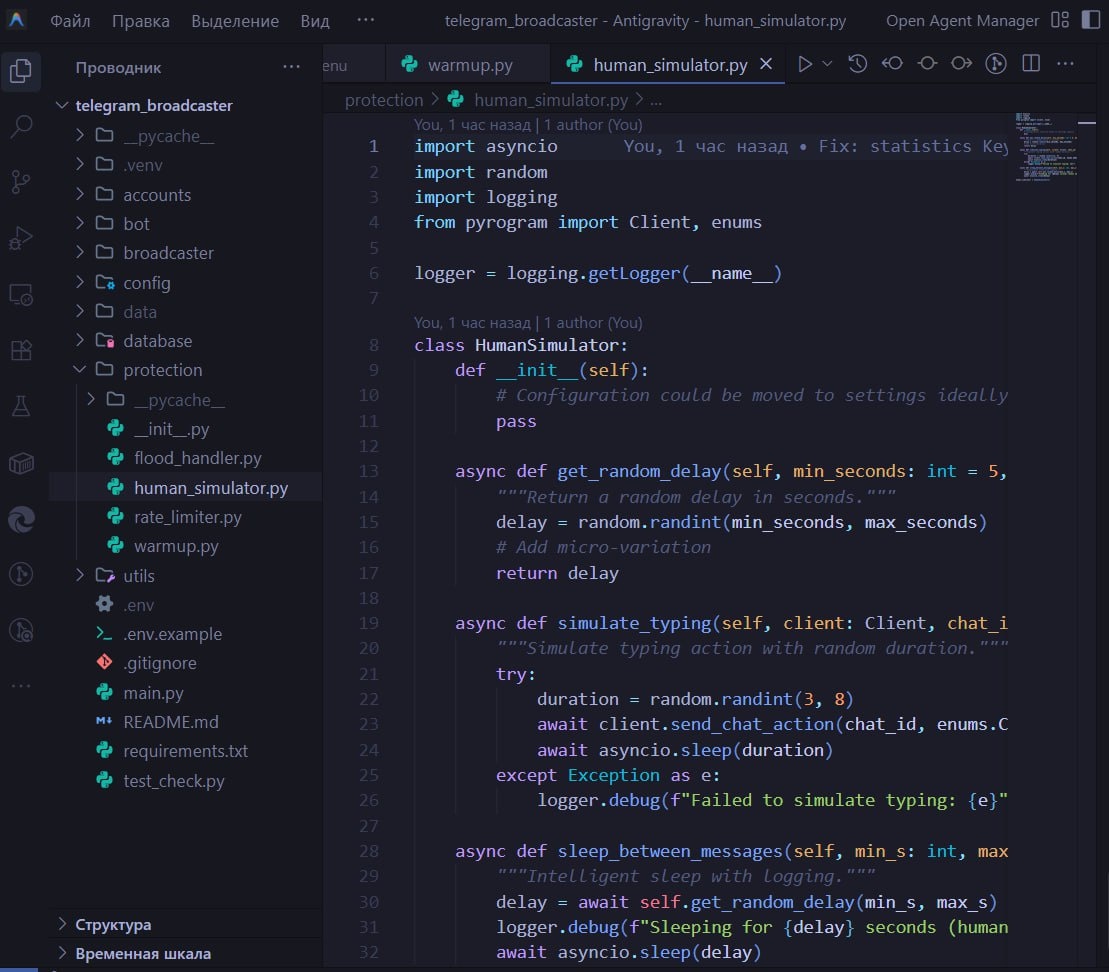The width and height of the screenshot is (1109, 972).
Task: Open the Правка menu
Action: pos(141,21)
